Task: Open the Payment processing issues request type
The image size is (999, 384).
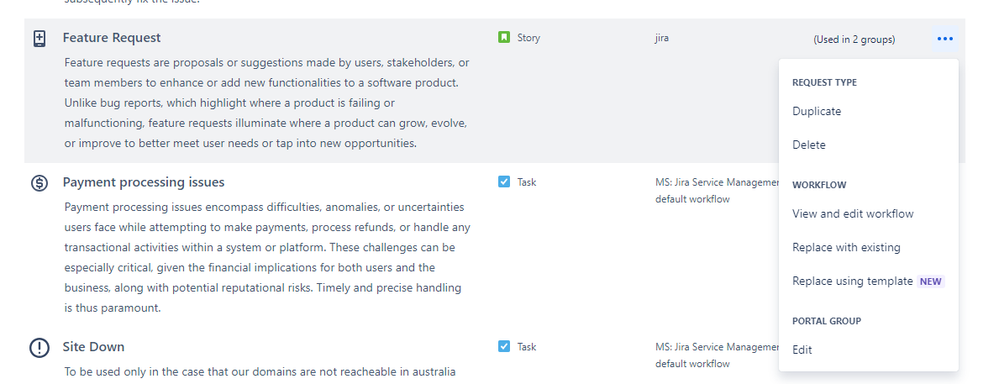Action: pos(143,183)
